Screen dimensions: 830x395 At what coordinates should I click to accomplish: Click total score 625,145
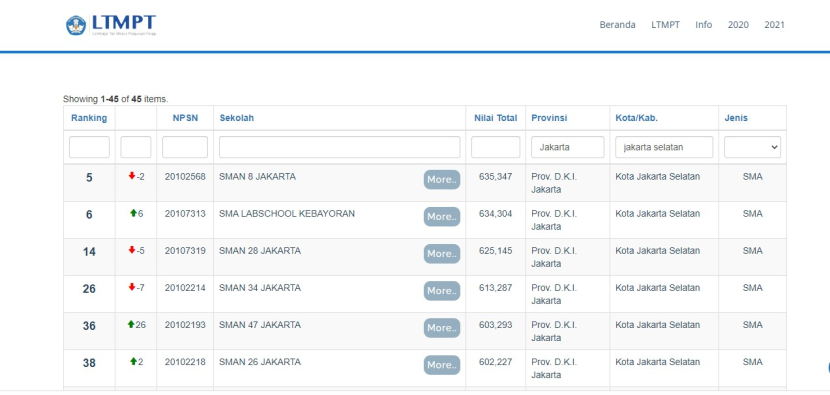495,251
